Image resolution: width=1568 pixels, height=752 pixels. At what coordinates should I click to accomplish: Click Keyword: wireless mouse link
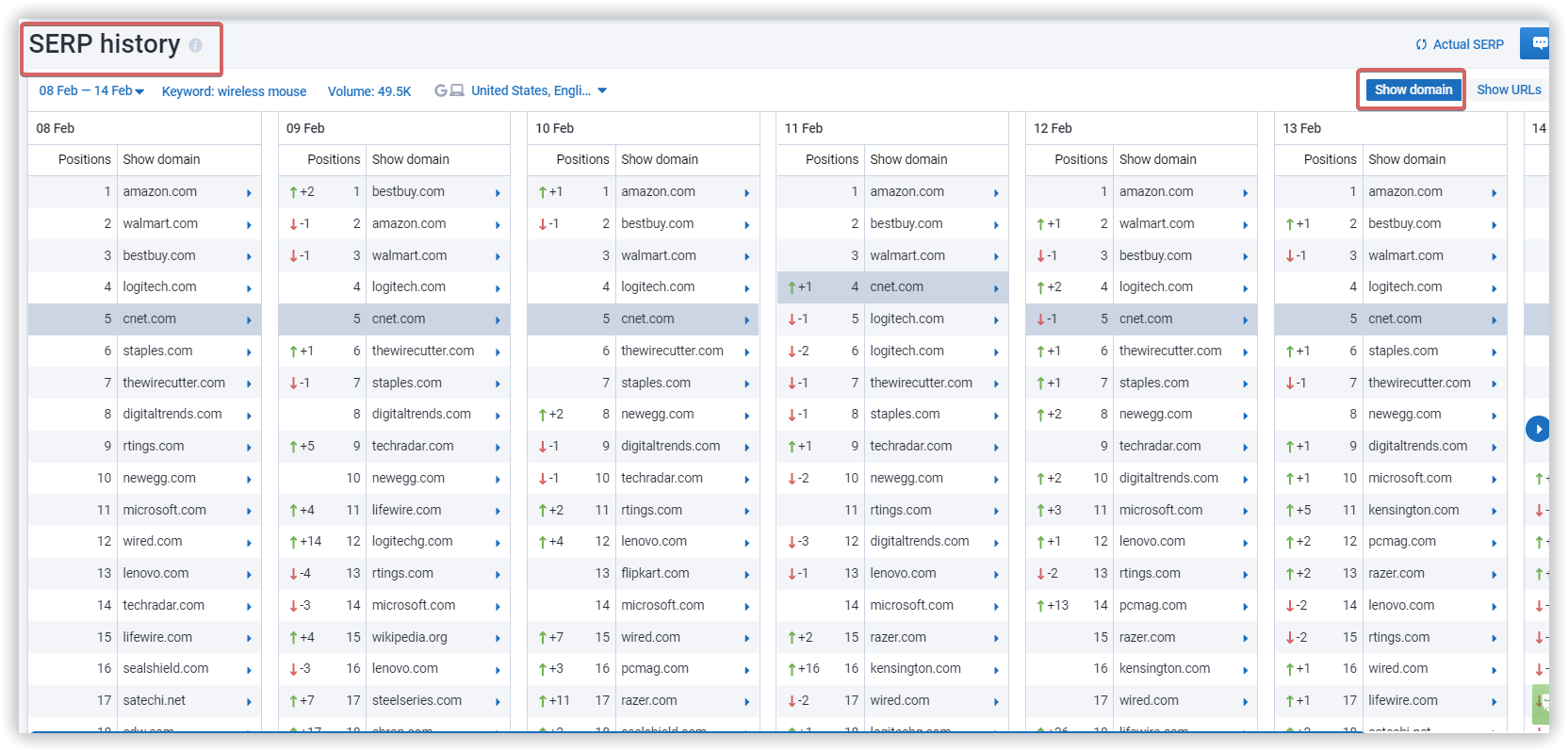point(234,91)
